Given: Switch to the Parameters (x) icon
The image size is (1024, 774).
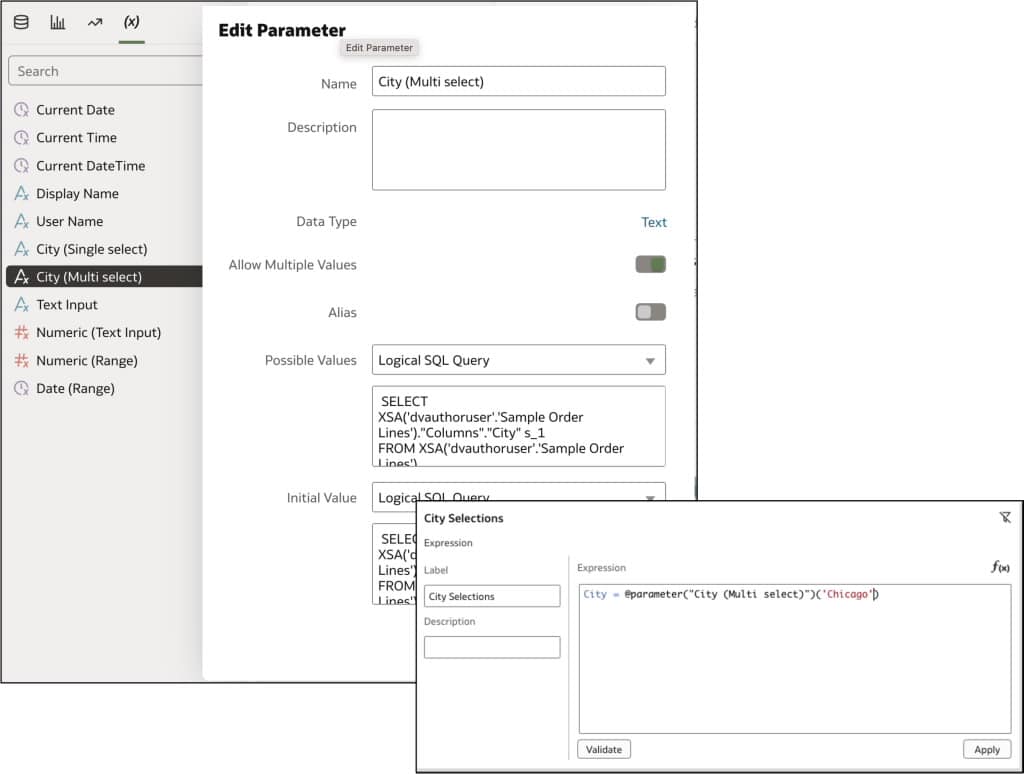Looking at the screenshot, I should coord(131,21).
